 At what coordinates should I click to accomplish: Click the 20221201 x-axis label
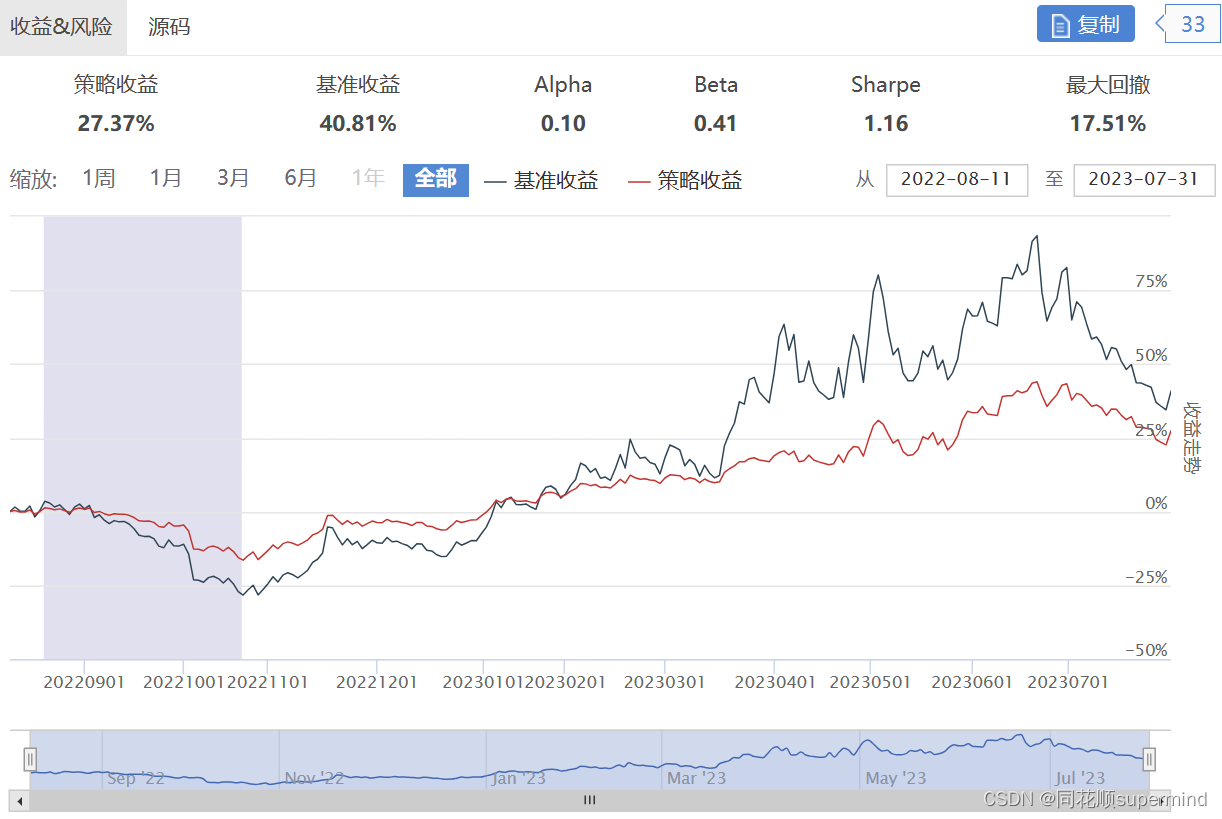coord(377,683)
